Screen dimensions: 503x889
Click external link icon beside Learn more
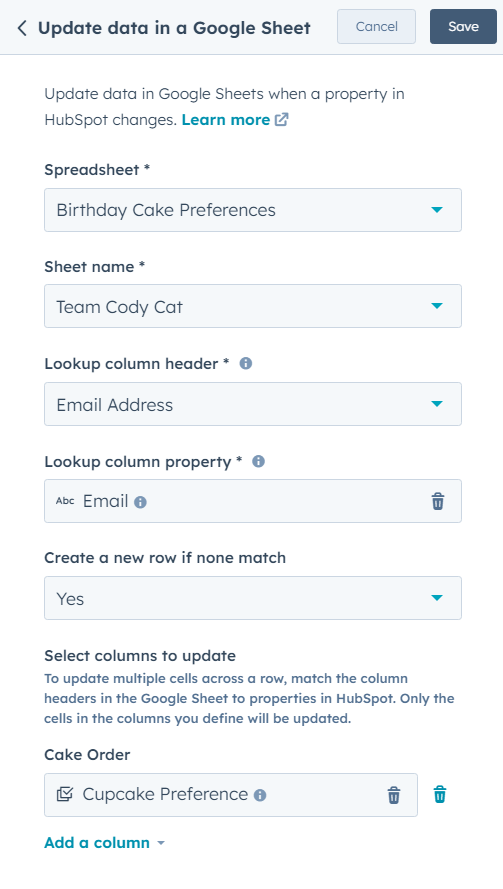click(282, 120)
